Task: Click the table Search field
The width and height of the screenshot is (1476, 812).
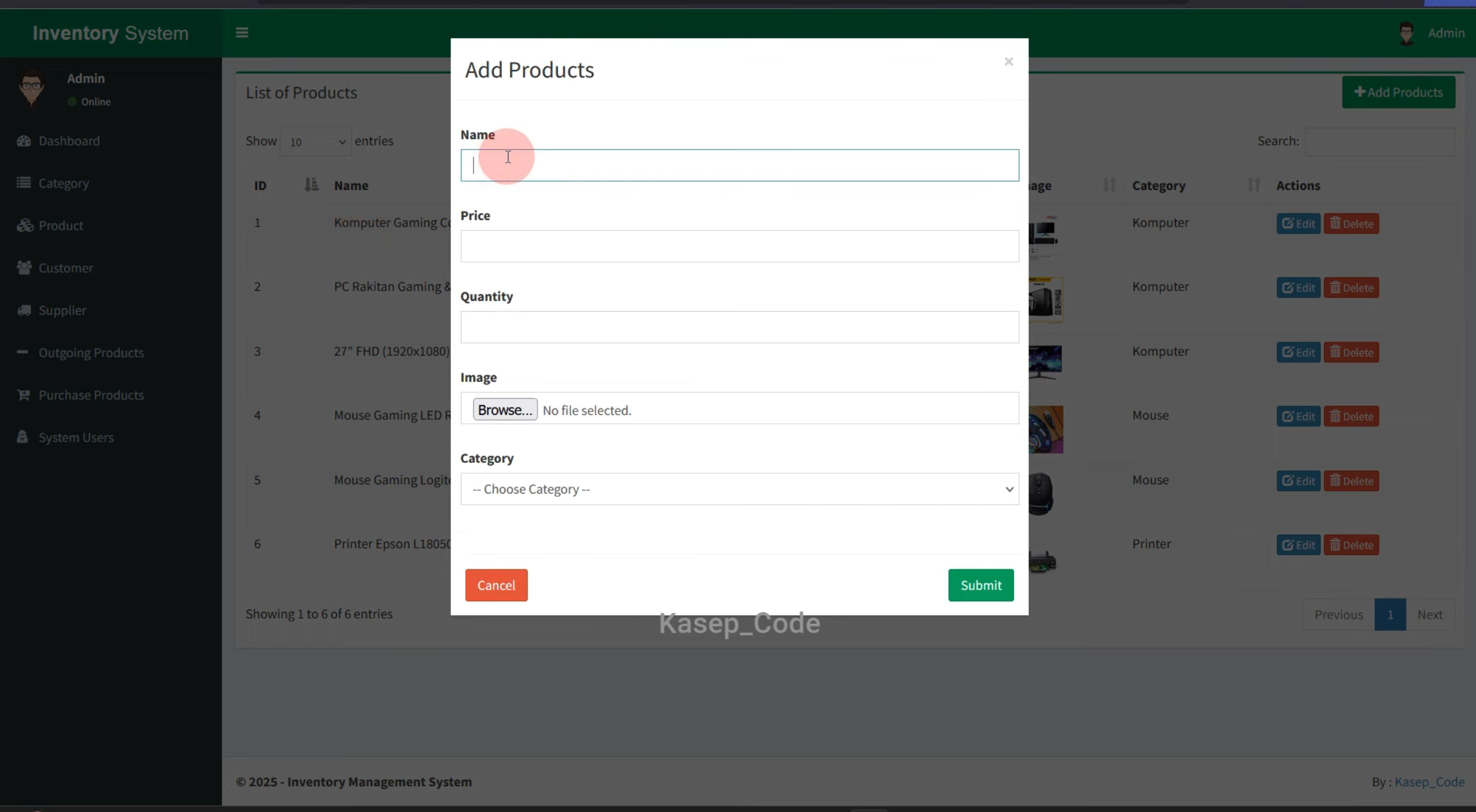Action: coord(1380,142)
